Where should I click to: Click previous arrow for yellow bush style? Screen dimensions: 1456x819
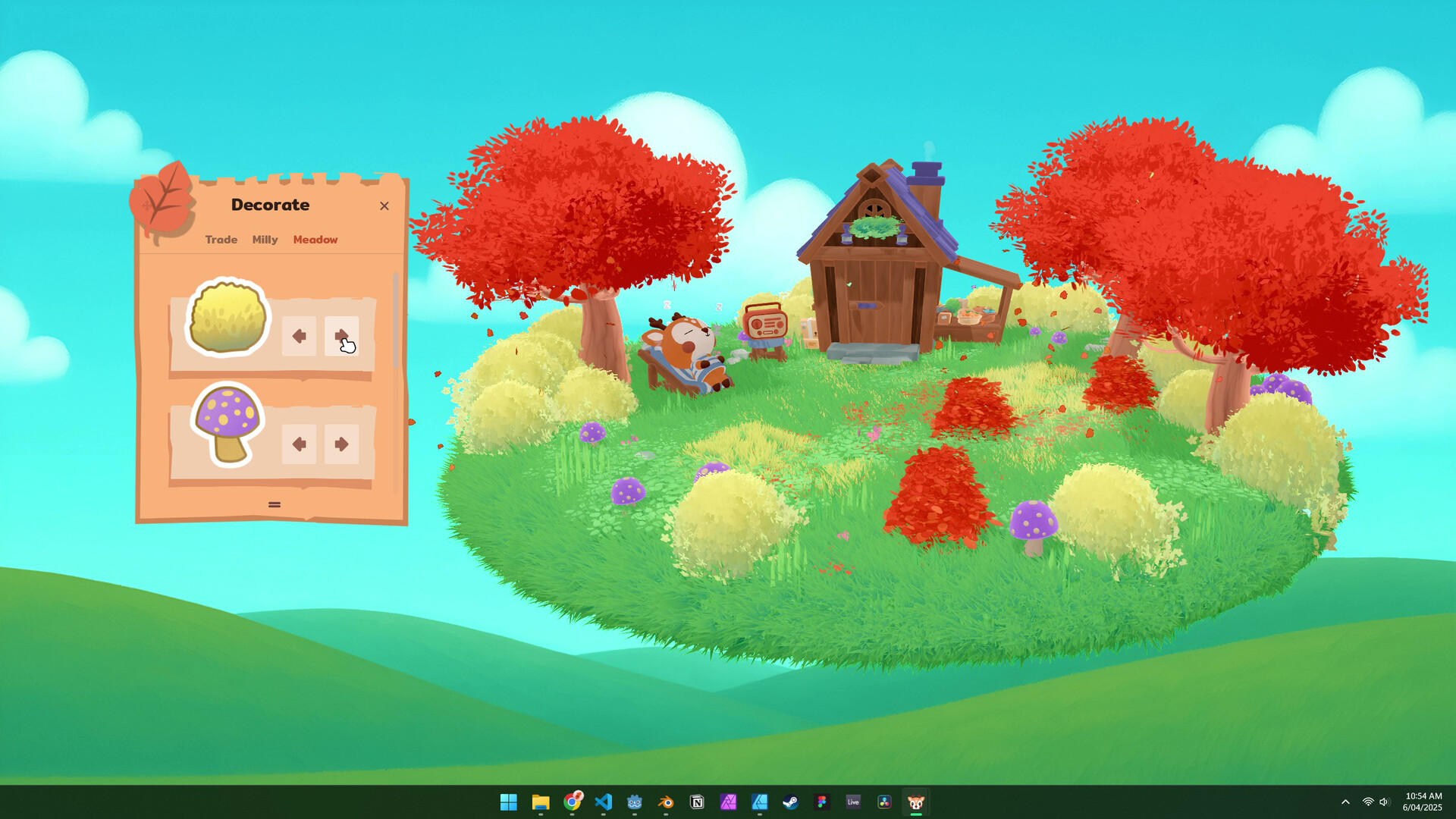(x=299, y=336)
